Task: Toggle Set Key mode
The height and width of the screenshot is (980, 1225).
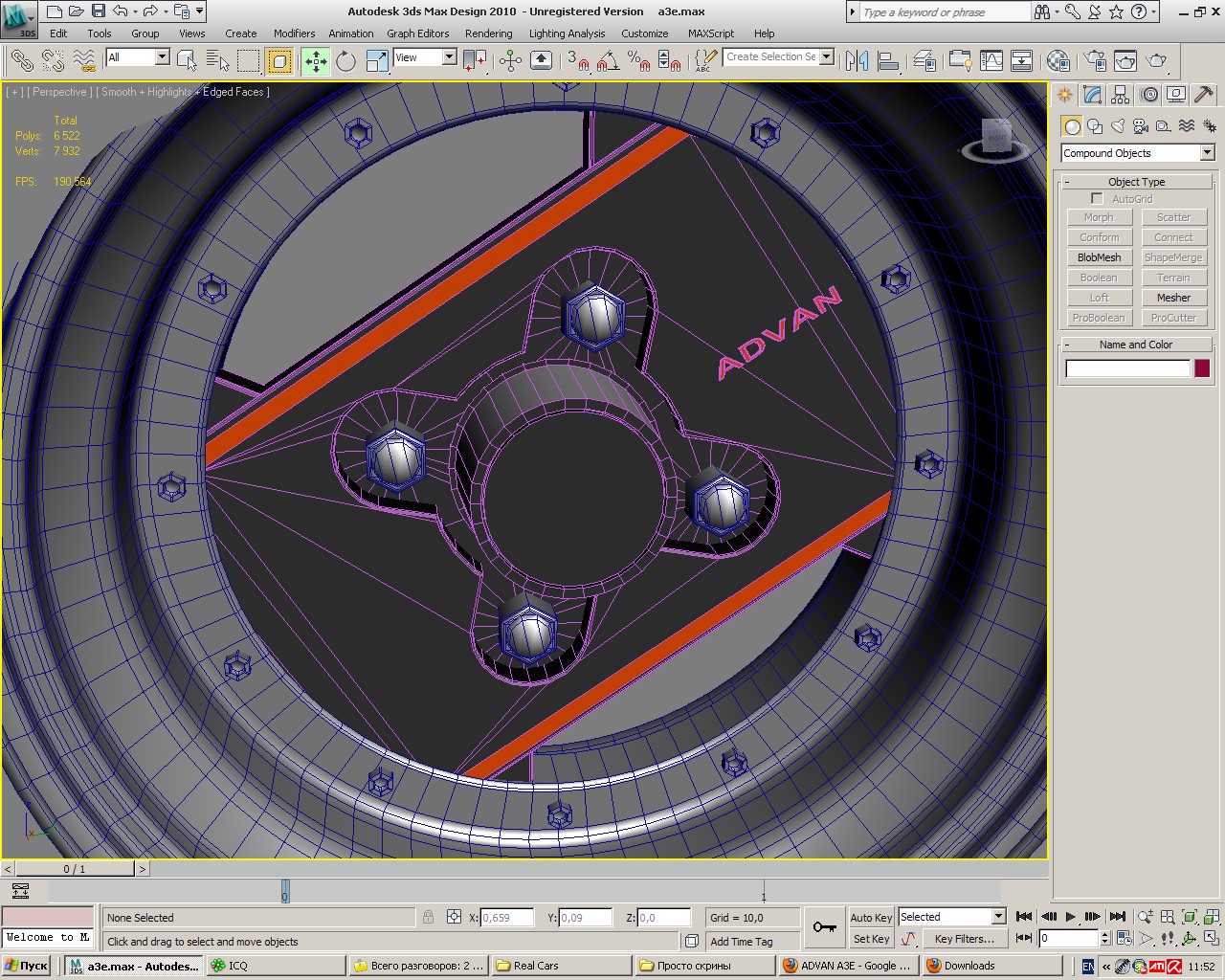Action: click(x=871, y=939)
